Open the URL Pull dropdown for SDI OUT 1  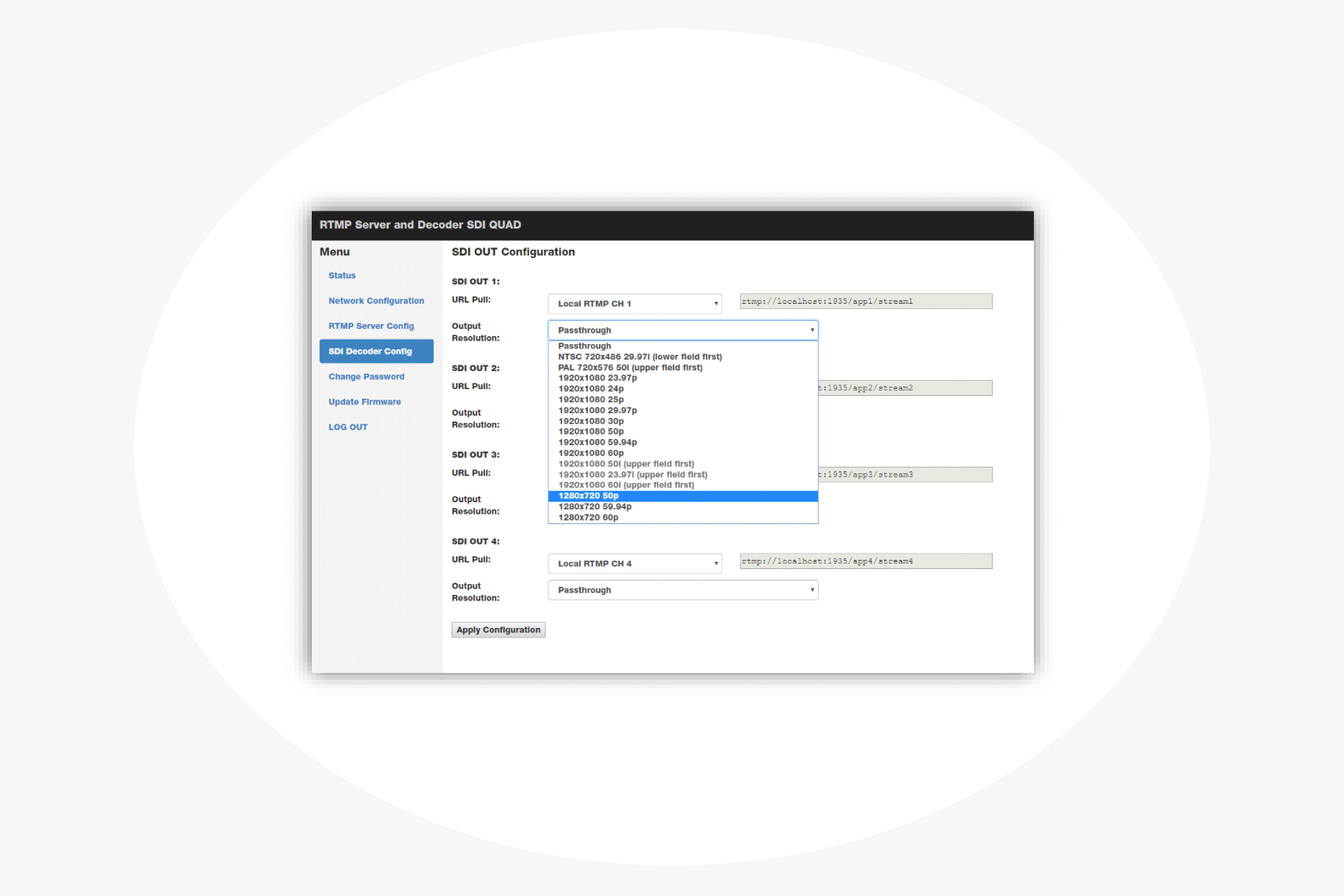tap(633, 303)
